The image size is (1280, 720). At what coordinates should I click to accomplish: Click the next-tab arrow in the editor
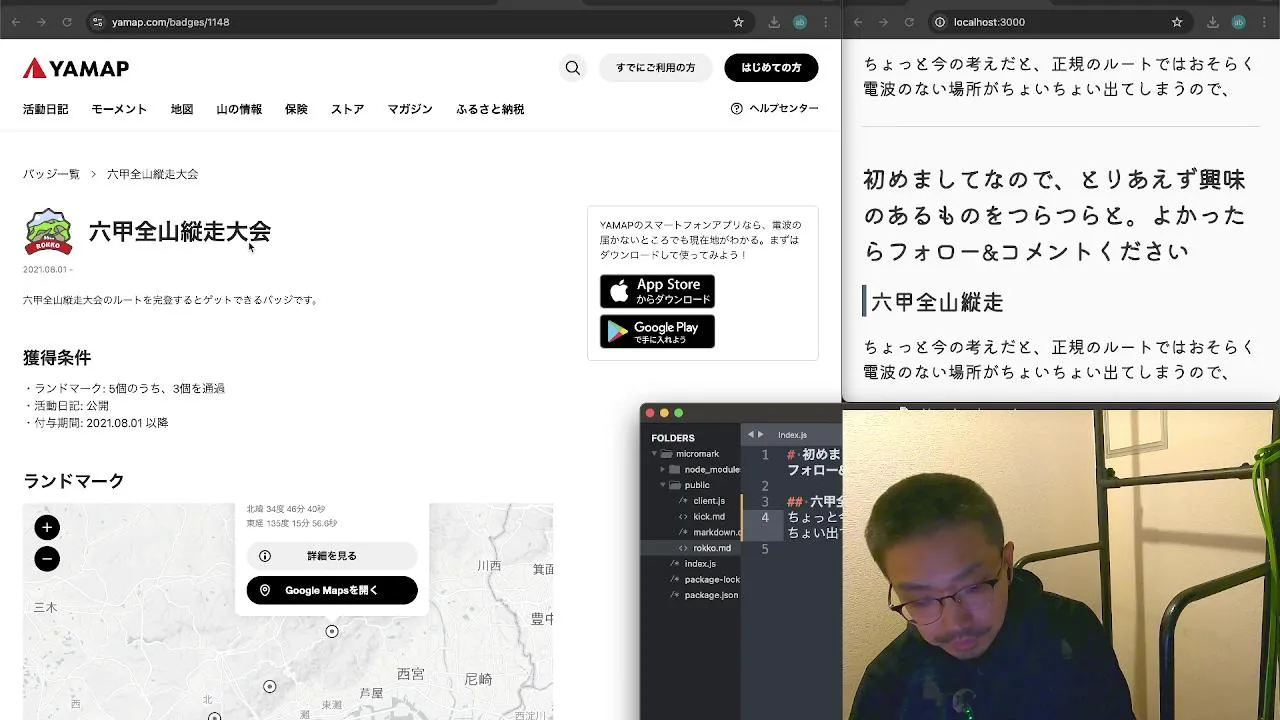(x=761, y=434)
